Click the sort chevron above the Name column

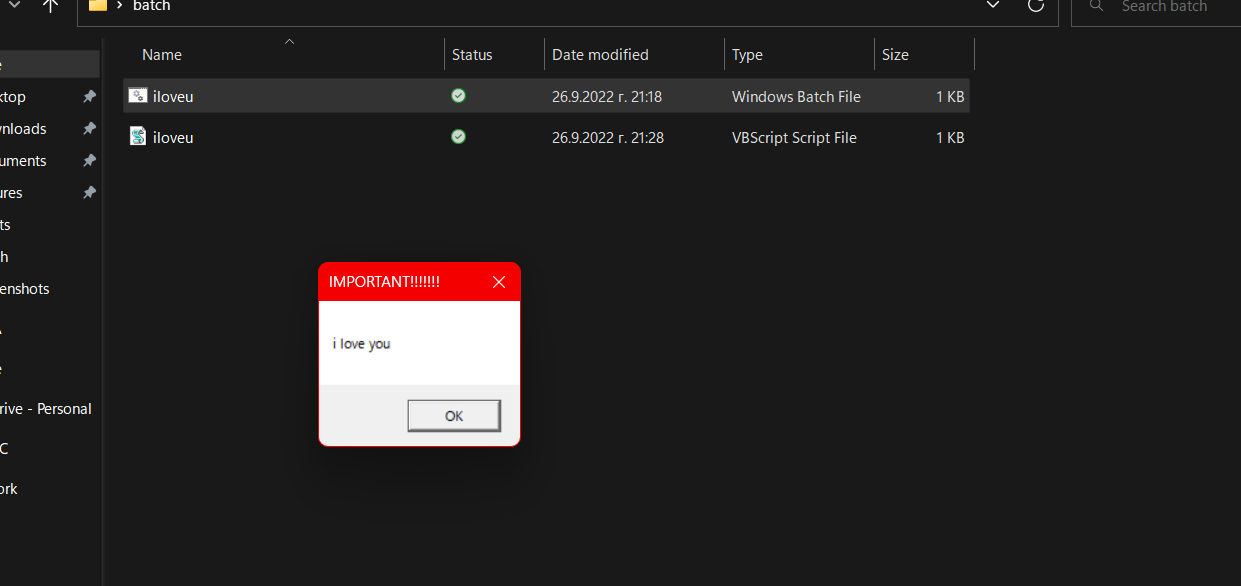(x=289, y=42)
